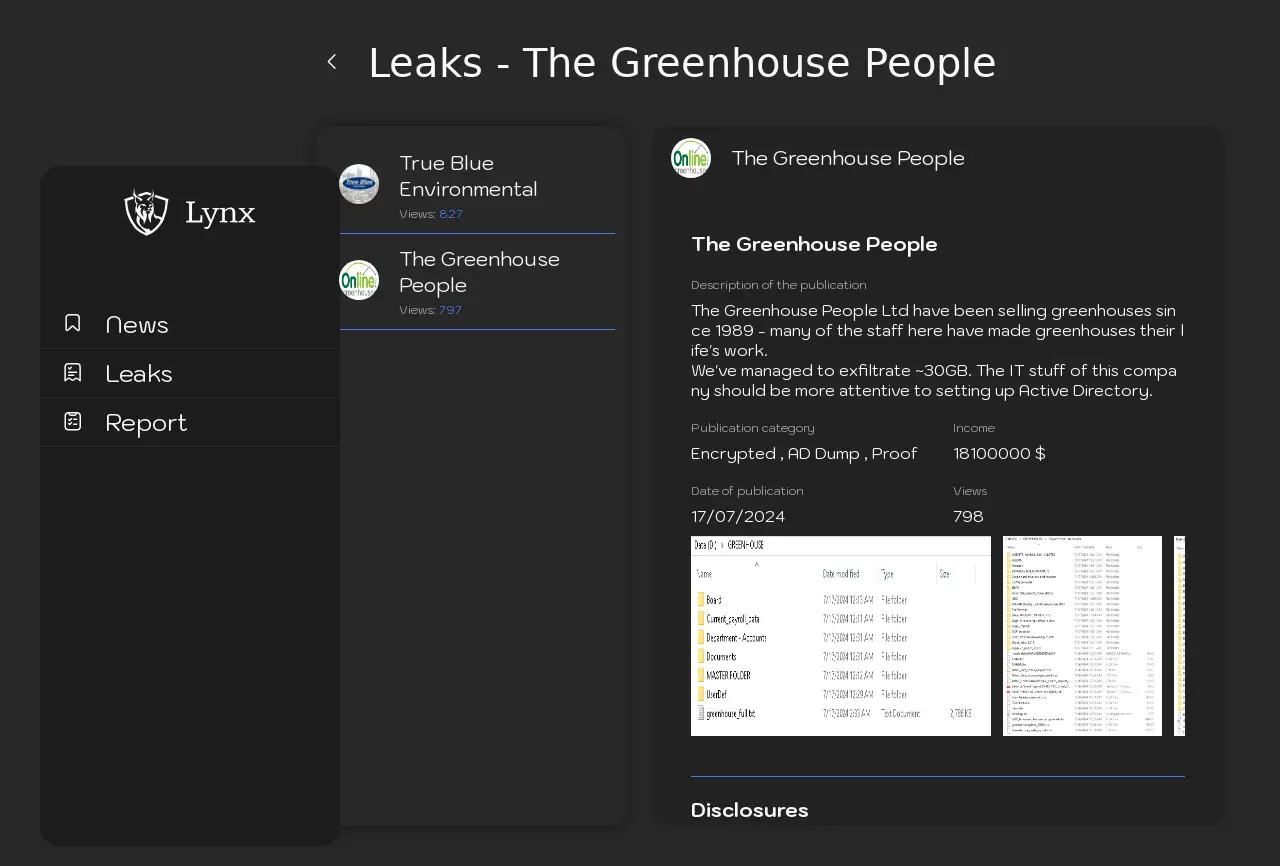
Task: Select the True Blue Environmental entry title
Action: 468,176
